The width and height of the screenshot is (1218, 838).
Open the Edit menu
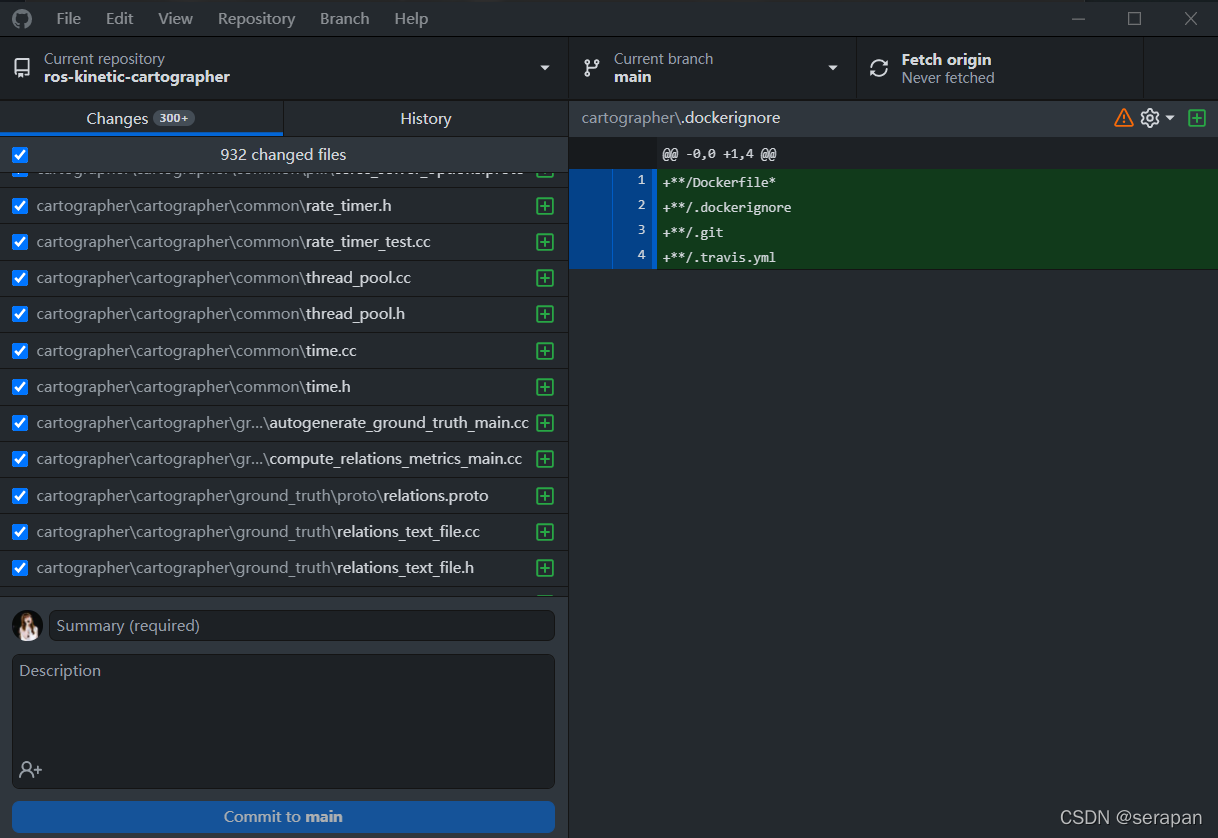pyautogui.click(x=119, y=18)
